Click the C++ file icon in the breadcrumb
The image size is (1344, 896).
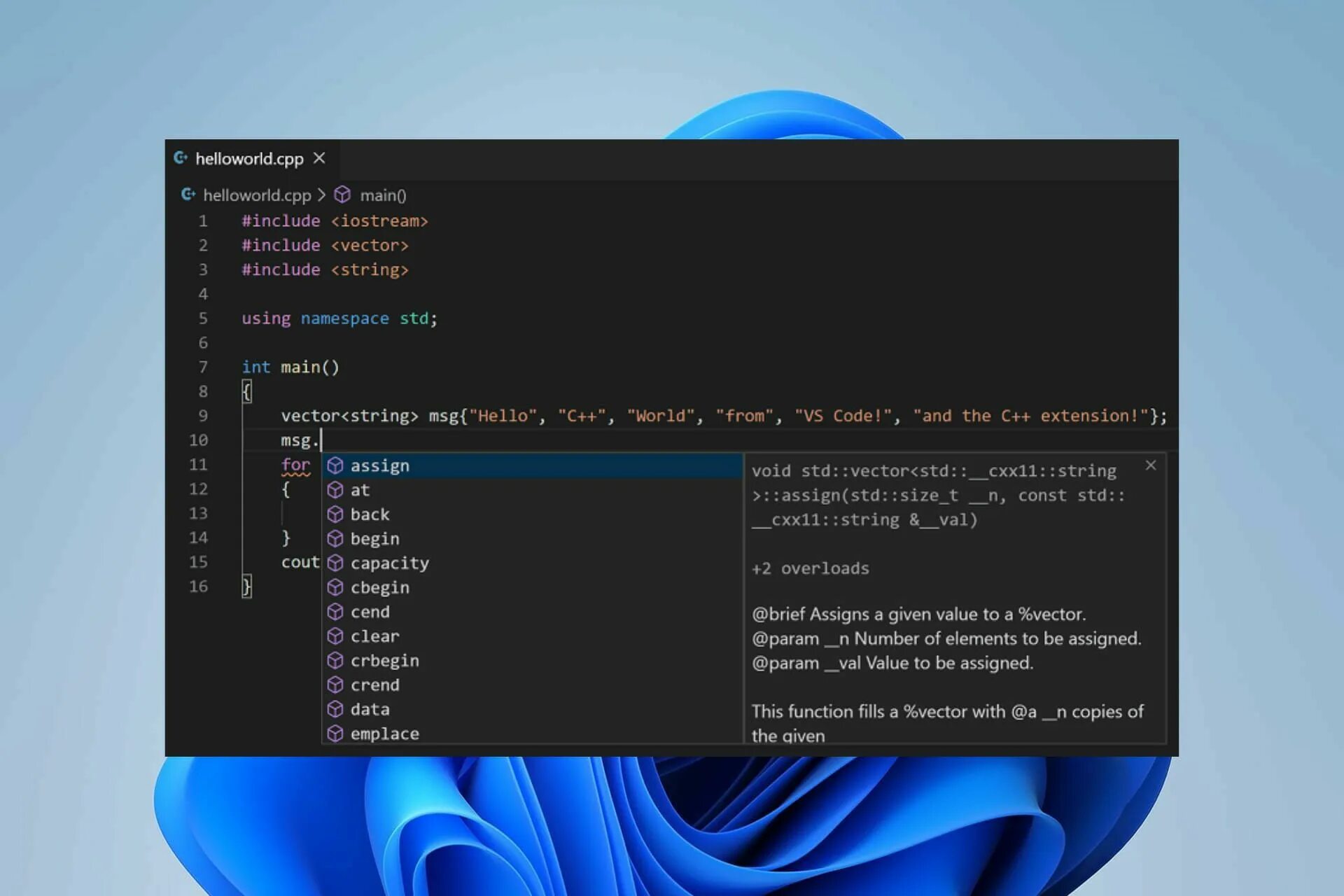[x=188, y=195]
